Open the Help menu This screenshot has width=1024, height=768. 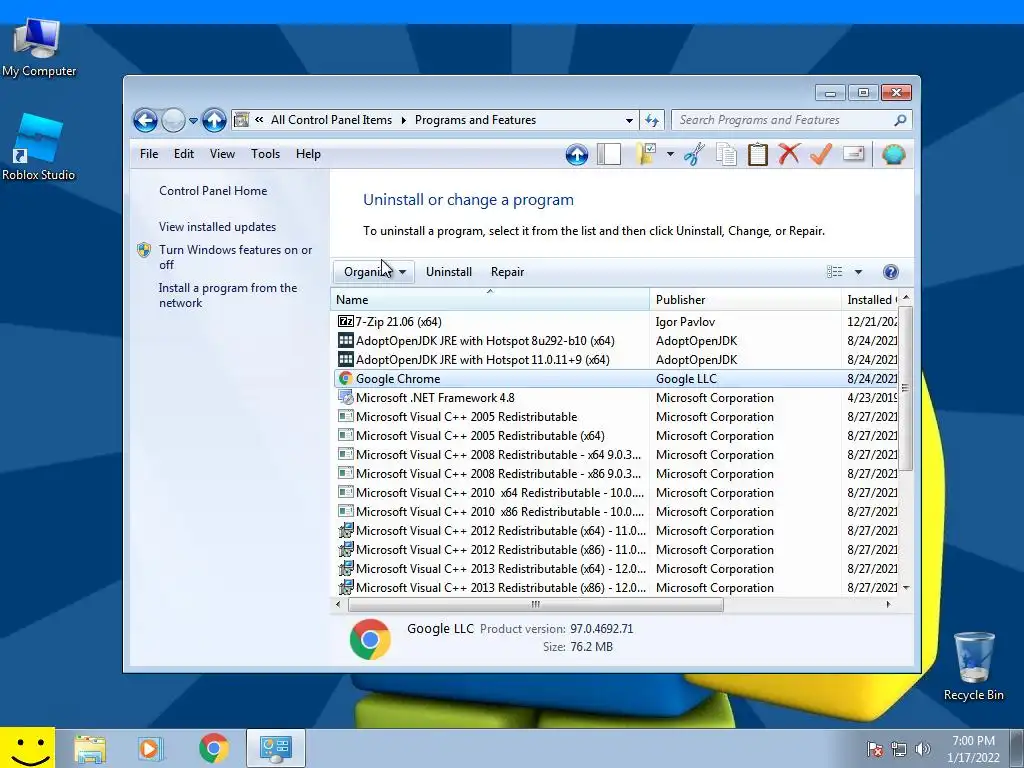(308, 154)
